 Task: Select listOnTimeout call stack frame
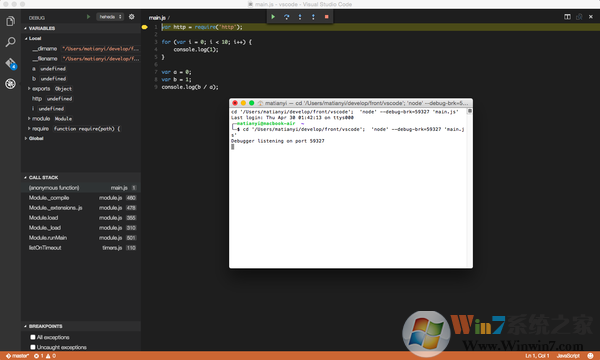[81, 248]
